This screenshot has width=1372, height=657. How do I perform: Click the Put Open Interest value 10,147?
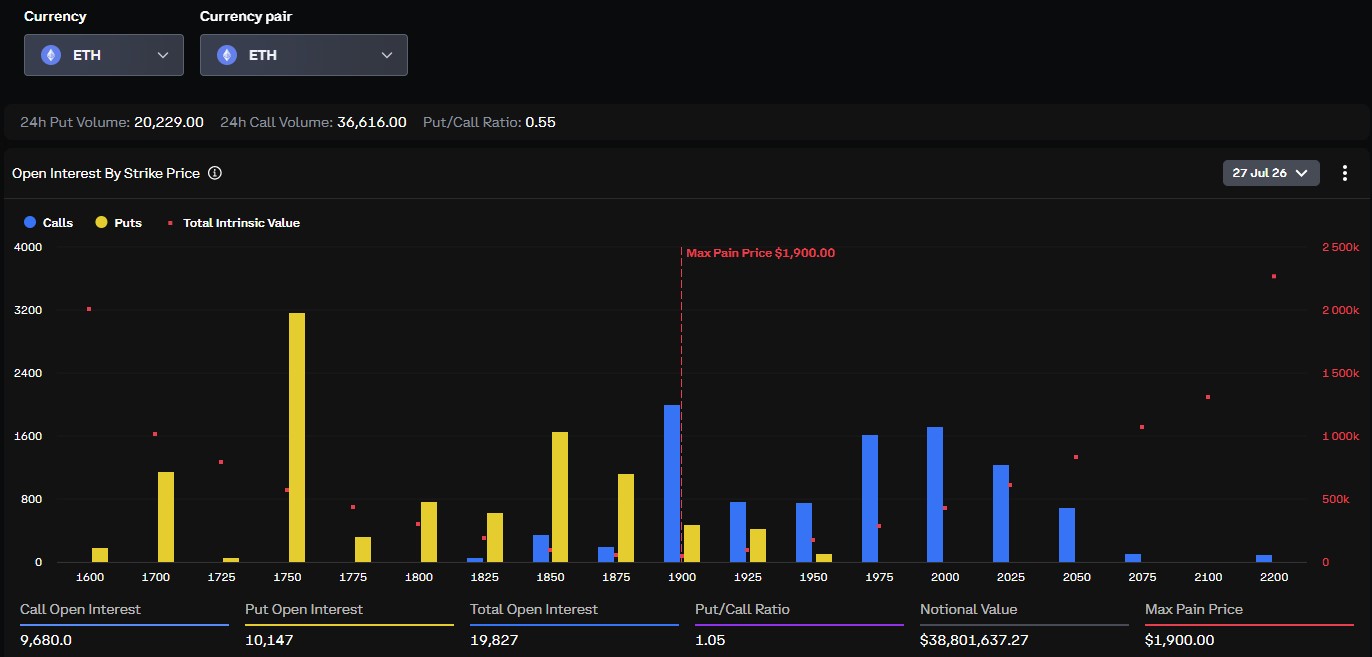[269, 640]
